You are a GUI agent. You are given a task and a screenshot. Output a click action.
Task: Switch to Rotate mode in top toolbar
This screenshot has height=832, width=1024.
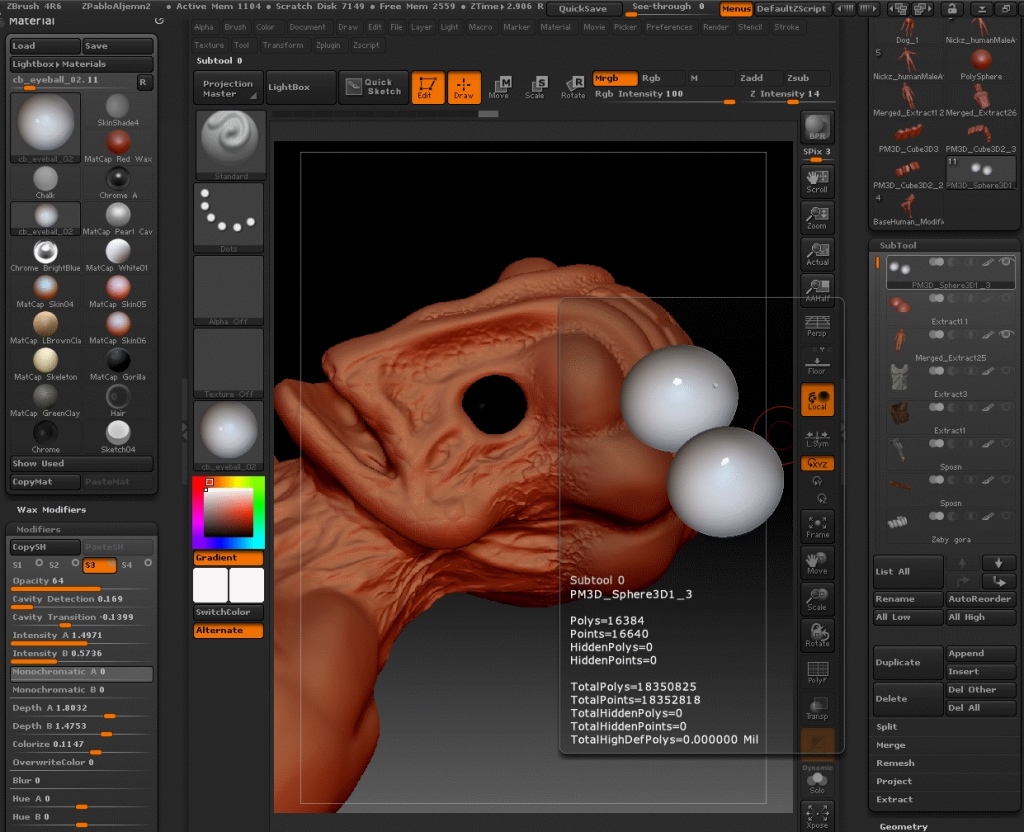click(573, 87)
